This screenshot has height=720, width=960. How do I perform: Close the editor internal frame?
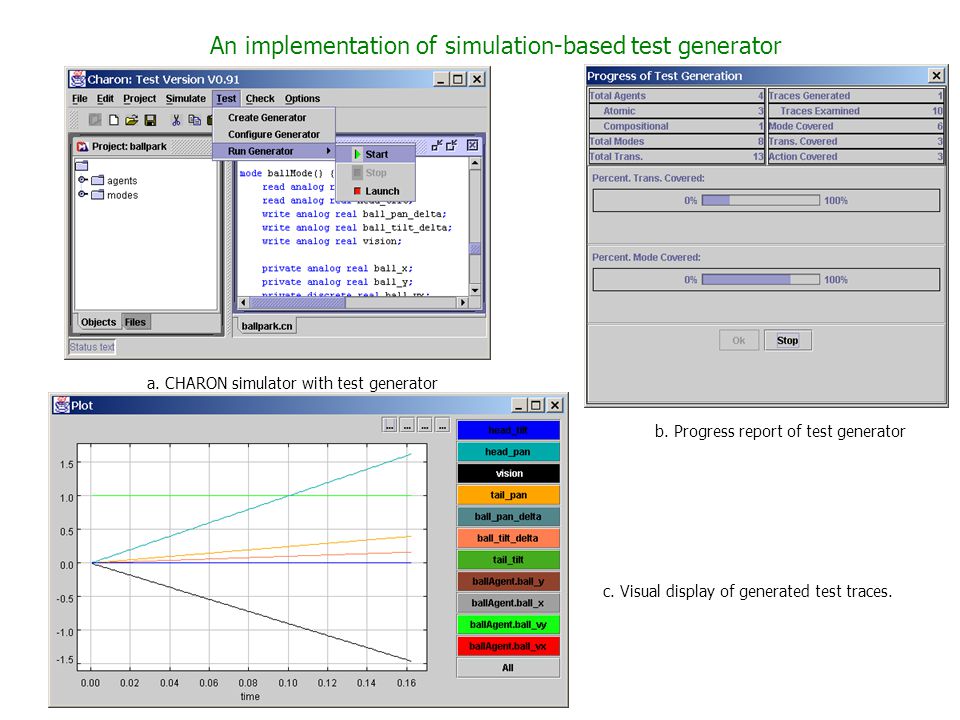point(472,145)
